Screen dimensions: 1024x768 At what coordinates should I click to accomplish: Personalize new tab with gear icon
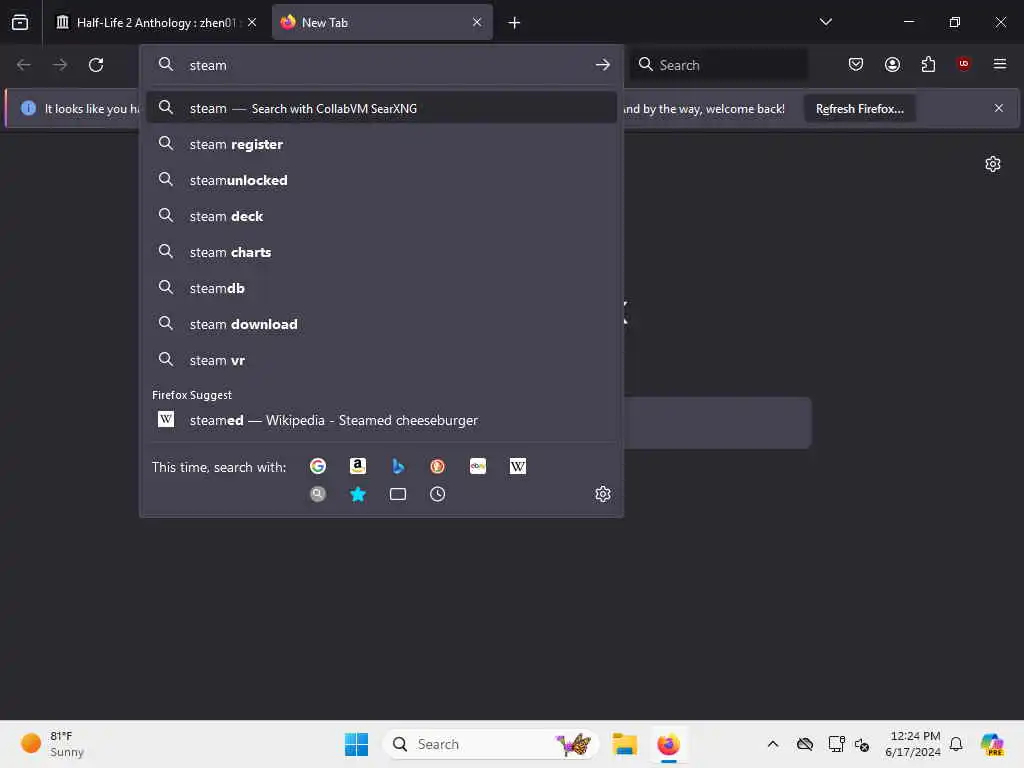coord(993,164)
